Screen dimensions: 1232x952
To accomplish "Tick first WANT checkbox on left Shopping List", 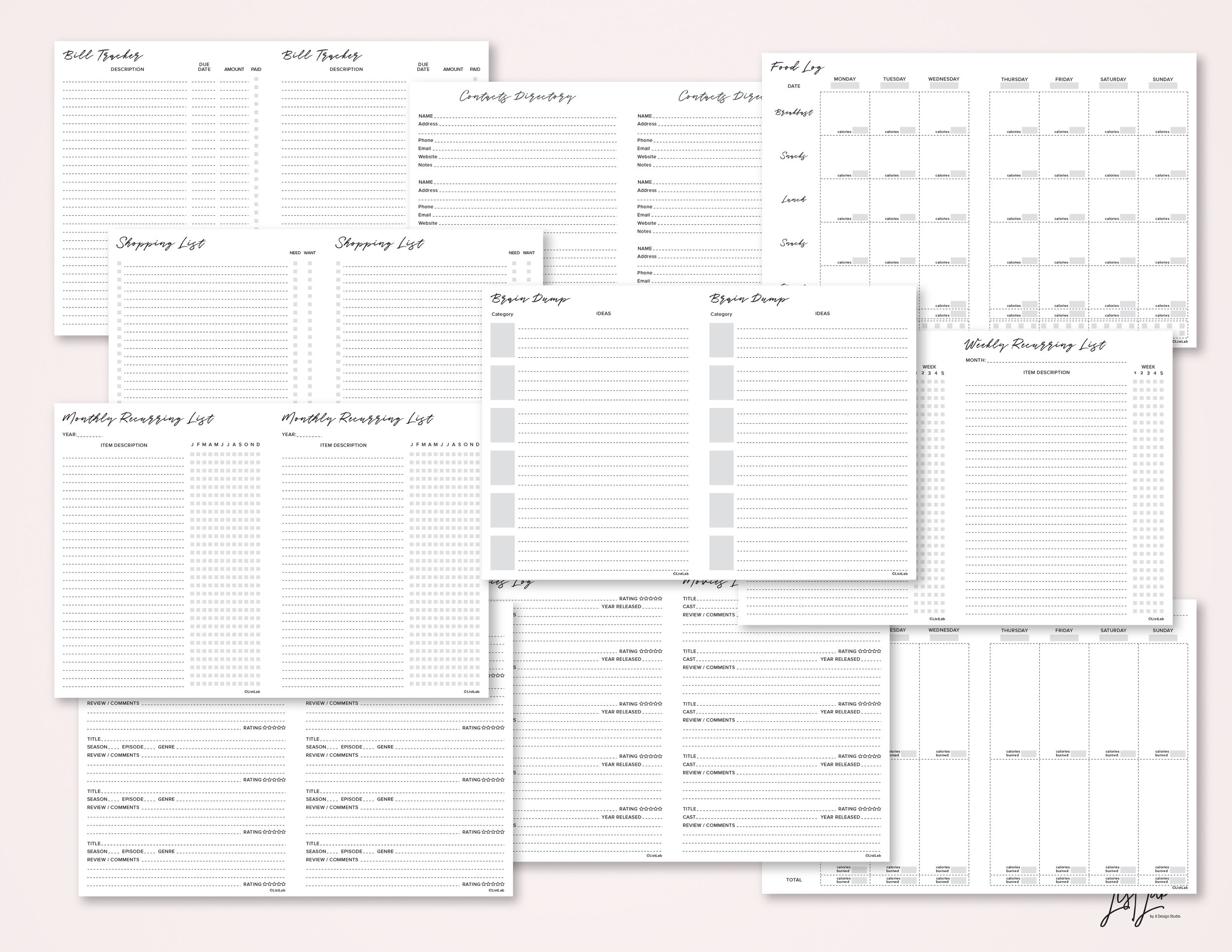I will click(309, 264).
